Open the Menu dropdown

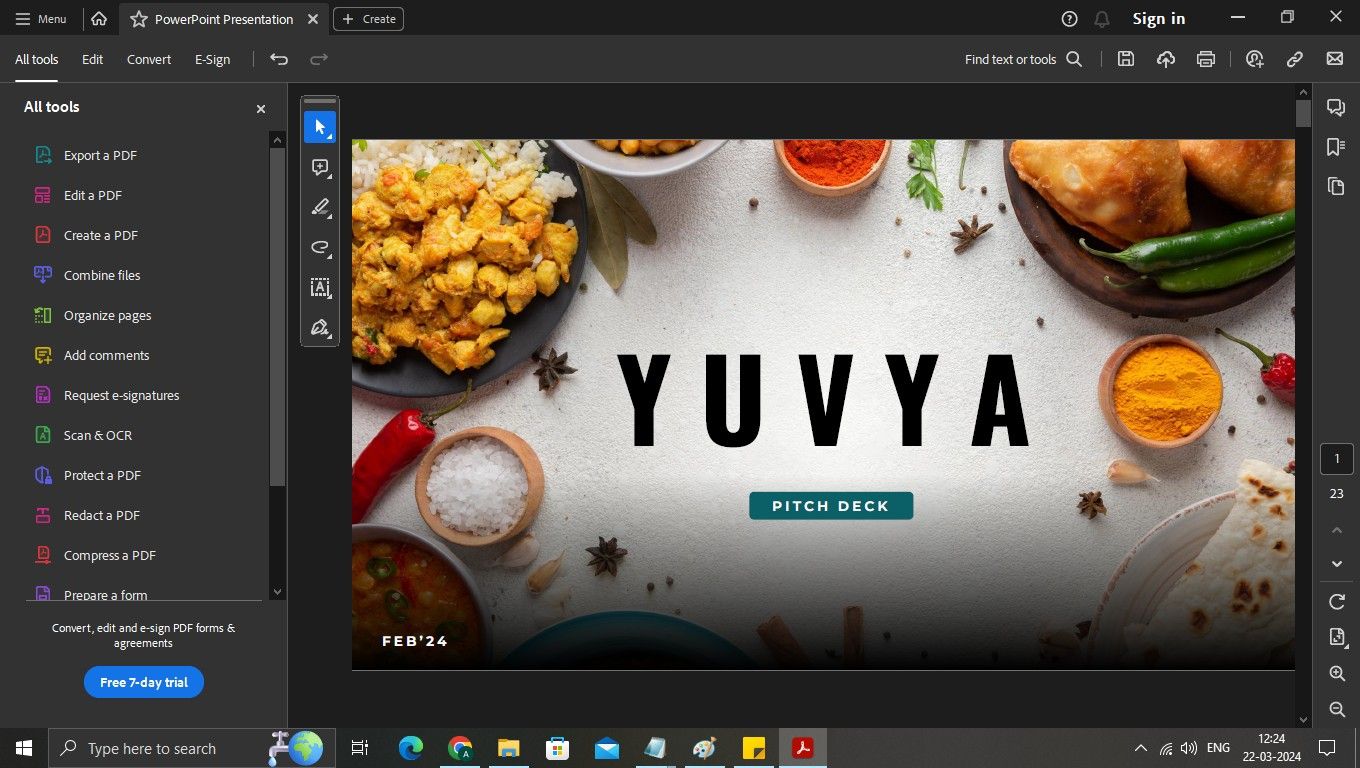[x=41, y=19]
